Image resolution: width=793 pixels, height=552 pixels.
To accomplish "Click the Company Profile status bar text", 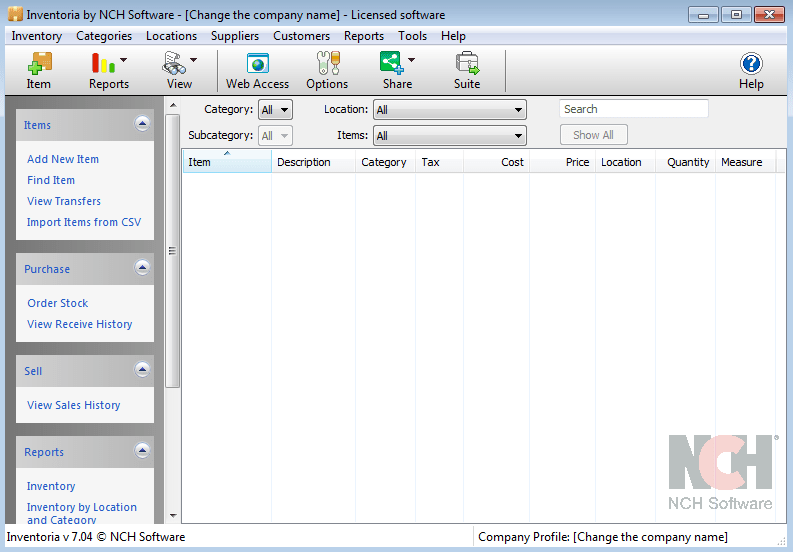I will coord(603,537).
